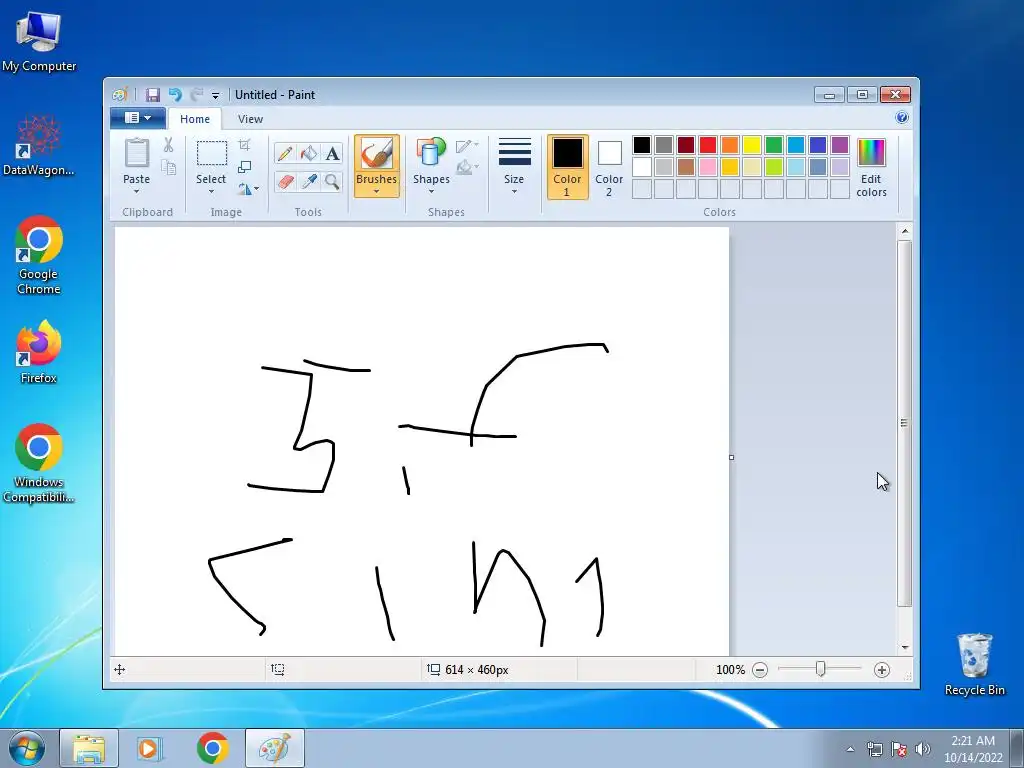Click the Firefox desktop shortcut
Viewport: 1024px width, 768px height.
tap(39, 351)
